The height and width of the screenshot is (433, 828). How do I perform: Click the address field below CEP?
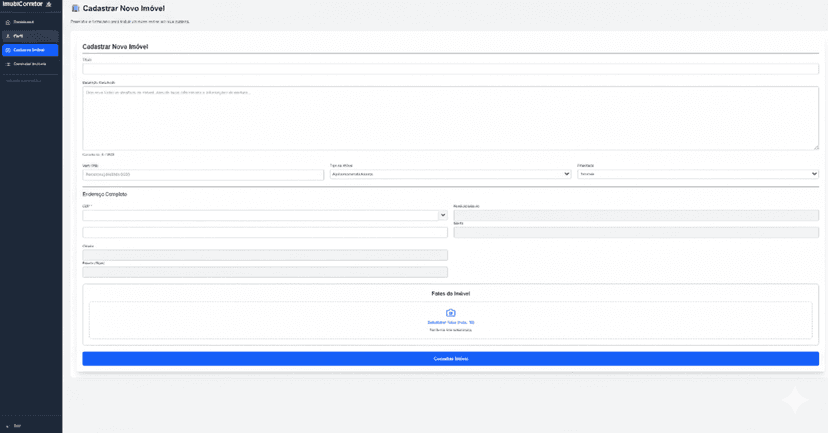[264, 232]
